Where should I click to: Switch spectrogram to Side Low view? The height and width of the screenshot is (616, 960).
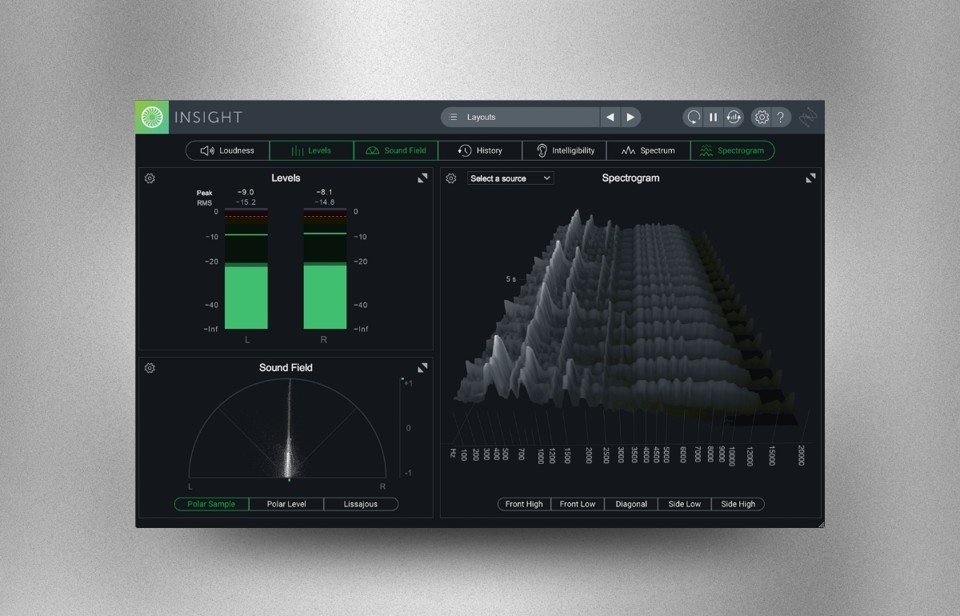pyautogui.click(x=684, y=504)
